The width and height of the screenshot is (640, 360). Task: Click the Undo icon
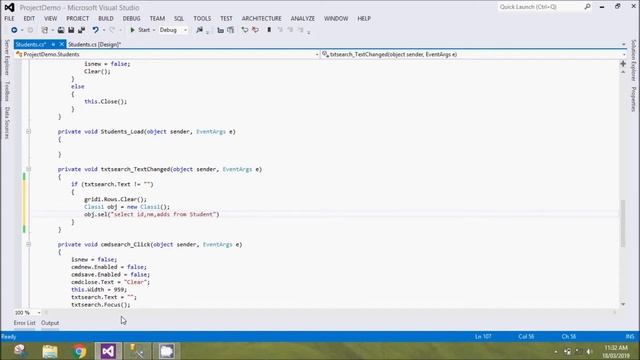pyautogui.click(x=95, y=30)
